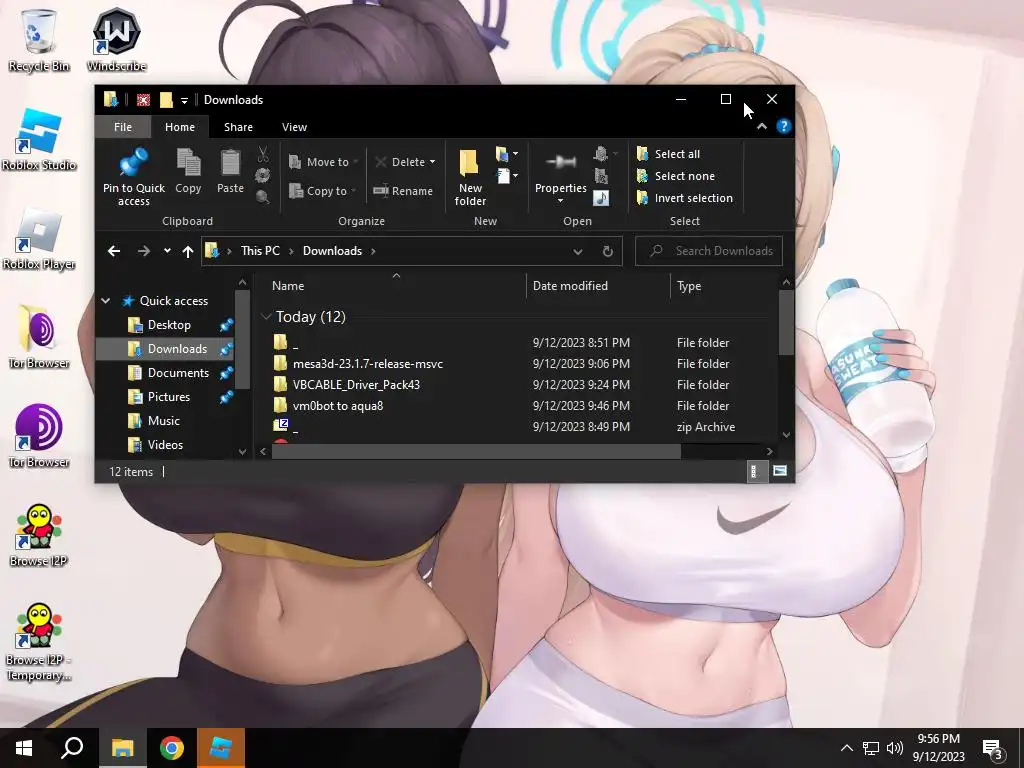1024x768 pixels.
Task: Switch to Large icons view in status bar
Action: tap(780, 471)
